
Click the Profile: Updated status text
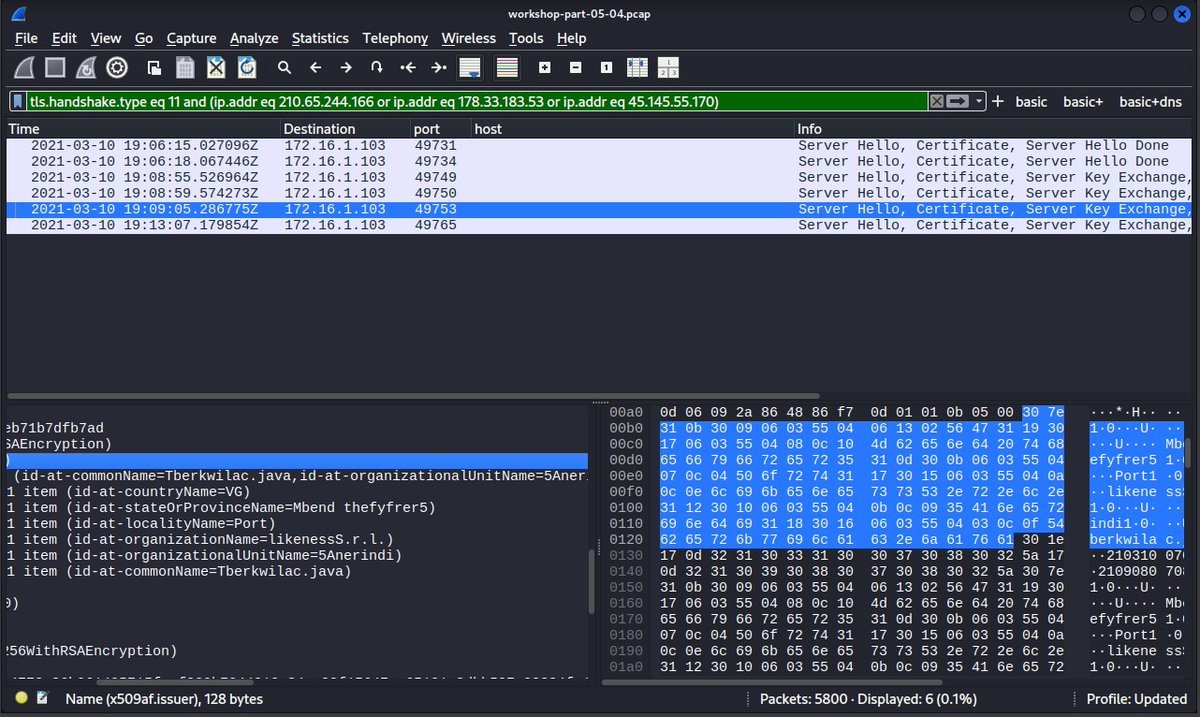pos(1138,699)
